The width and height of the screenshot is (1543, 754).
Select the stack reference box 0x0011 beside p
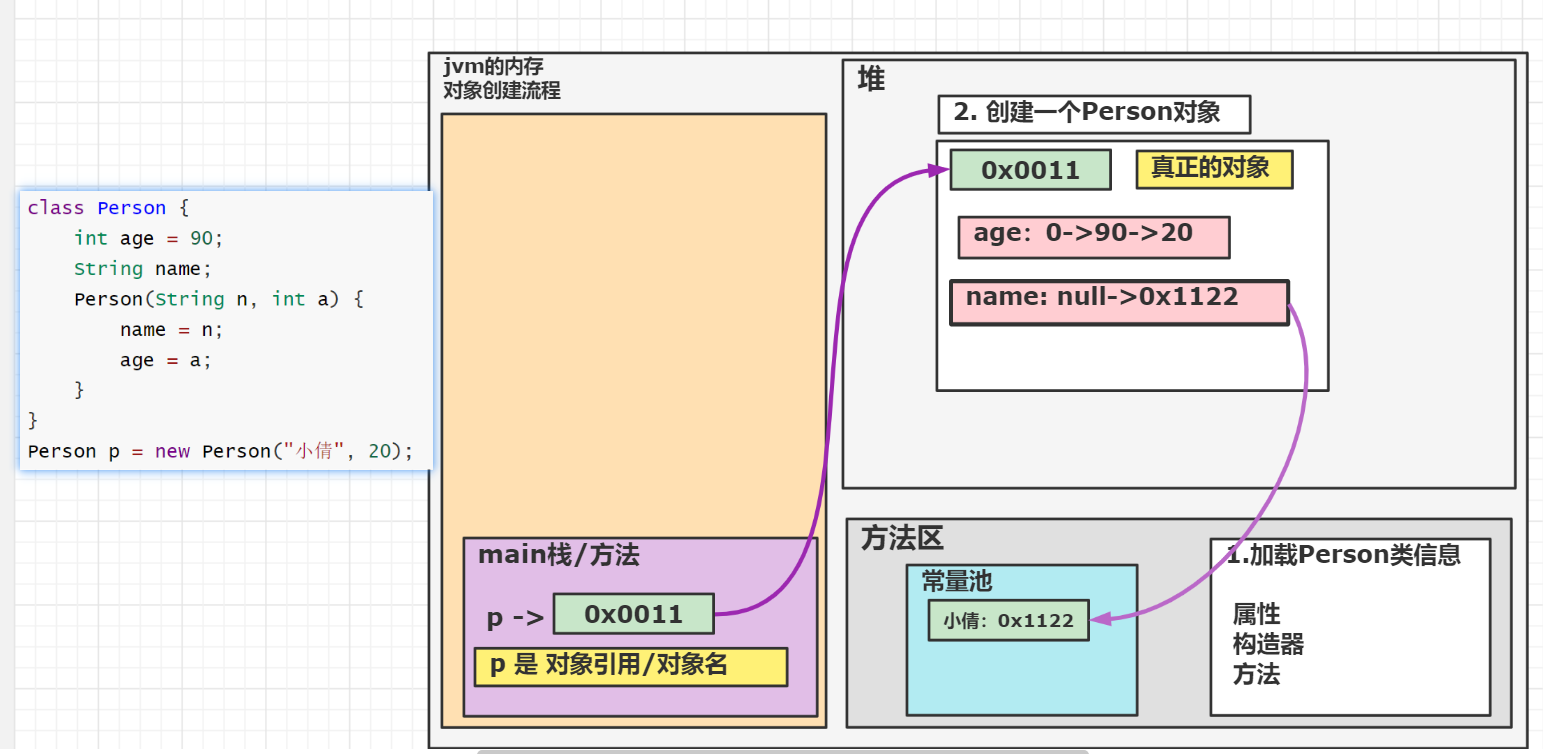pos(633,614)
